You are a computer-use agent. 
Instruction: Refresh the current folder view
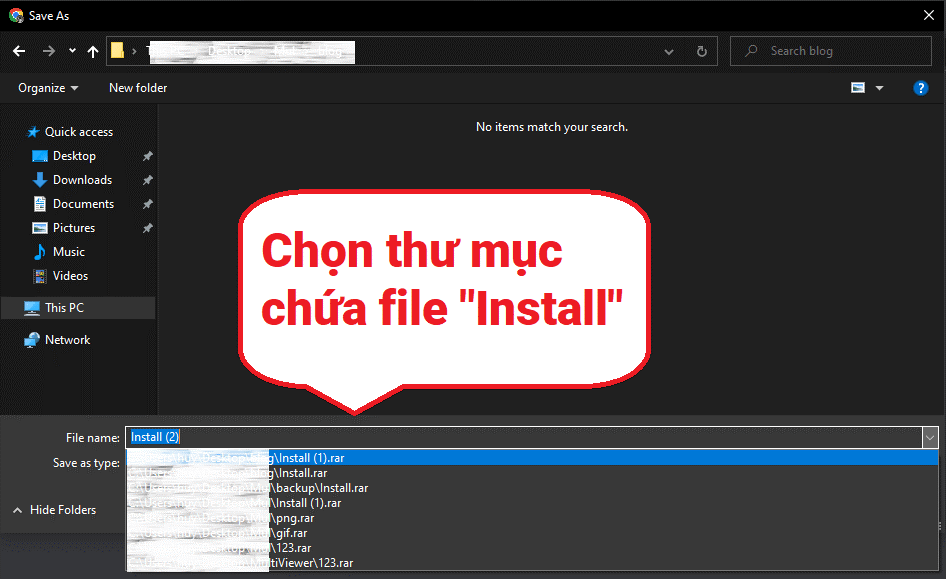(x=702, y=51)
